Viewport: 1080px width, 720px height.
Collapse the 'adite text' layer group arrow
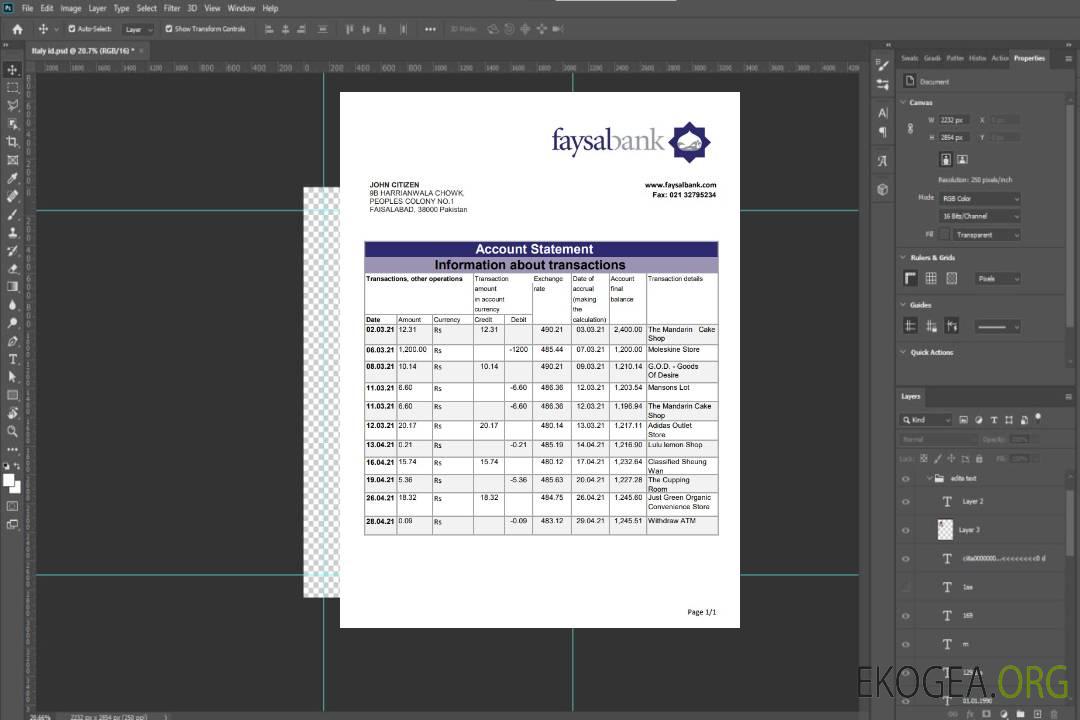(x=929, y=478)
